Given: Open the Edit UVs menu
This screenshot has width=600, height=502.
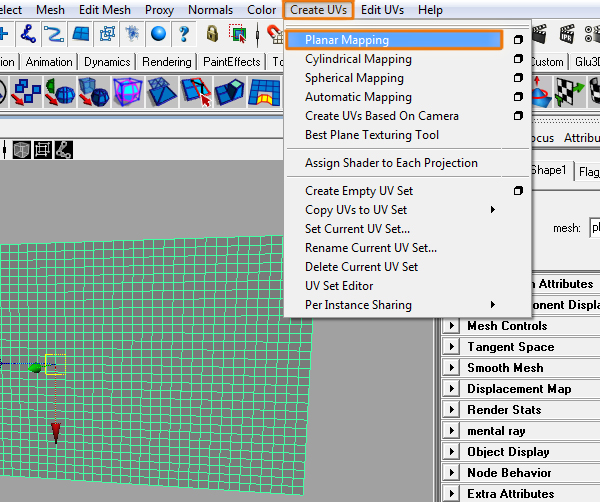Looking at the screenshot, I should [382, 10].
